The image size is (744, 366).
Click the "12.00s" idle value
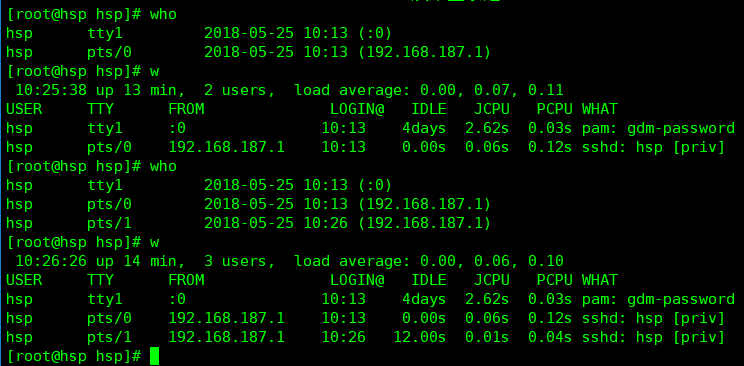pyautogui.click(x=419, y=337)
